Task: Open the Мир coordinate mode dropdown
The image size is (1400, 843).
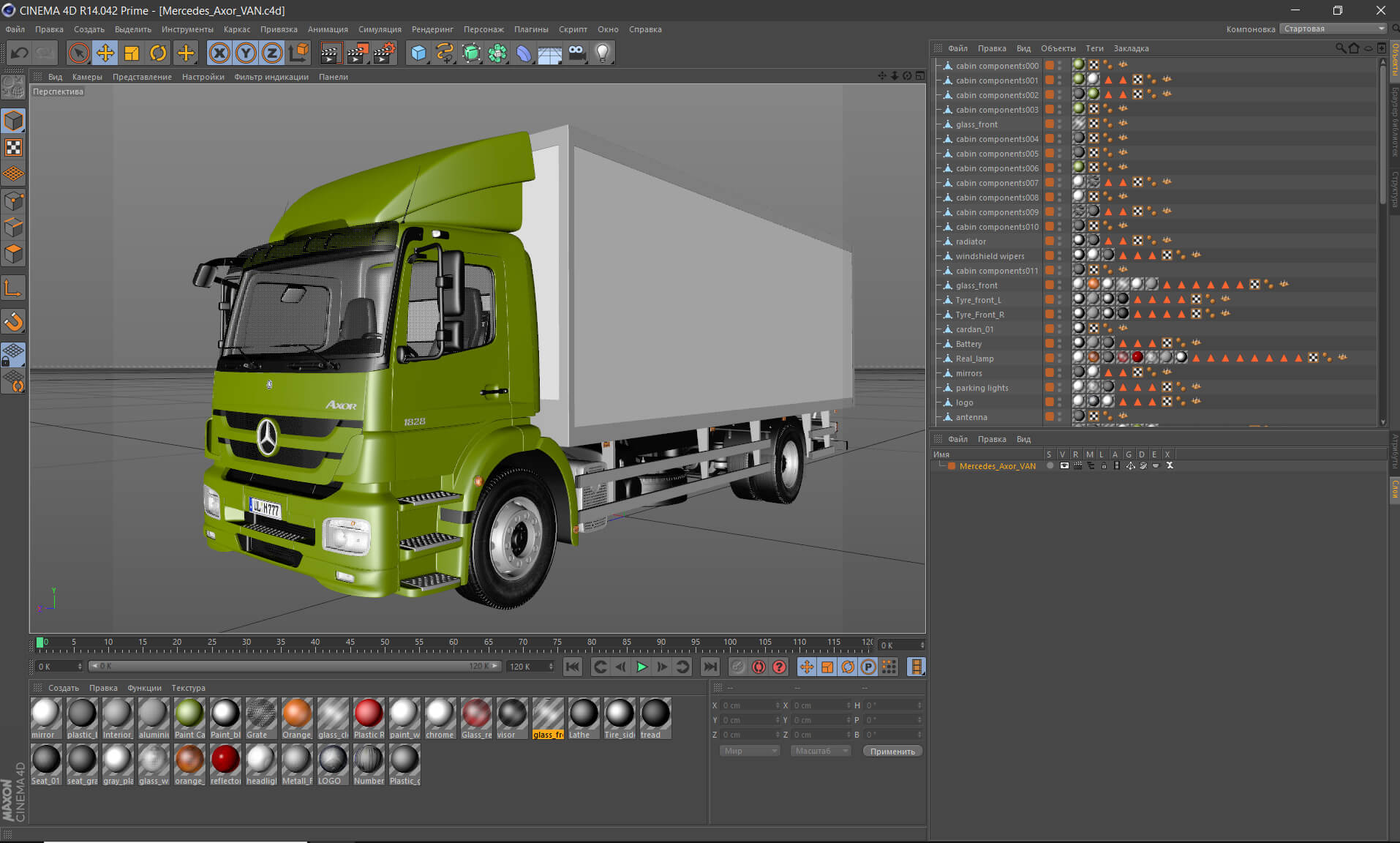Action: tap(749, 751)
